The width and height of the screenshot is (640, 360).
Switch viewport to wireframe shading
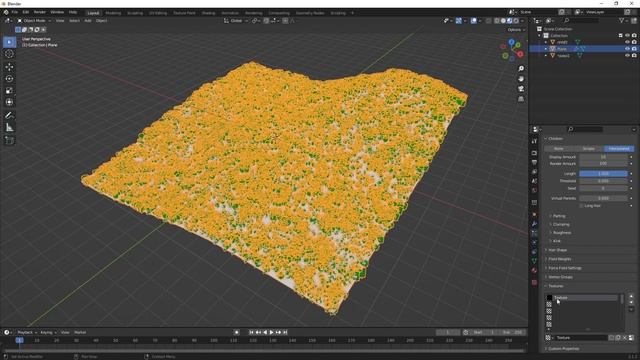tap(497, 20)
